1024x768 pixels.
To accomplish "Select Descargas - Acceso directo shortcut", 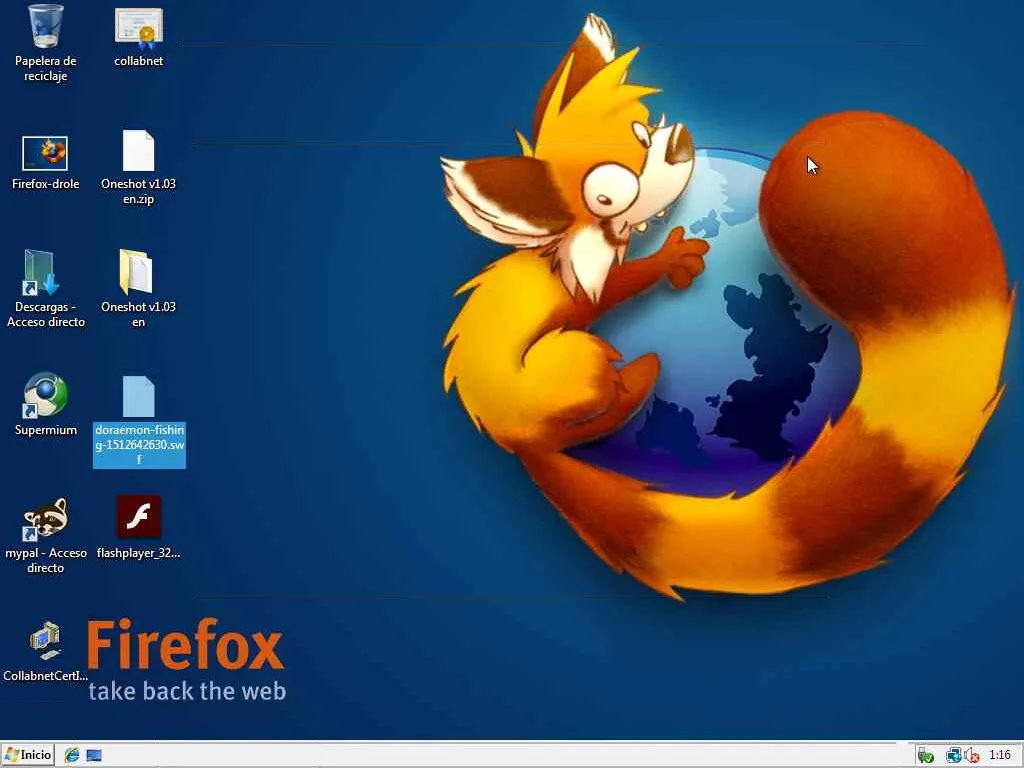I will point(41,272).
